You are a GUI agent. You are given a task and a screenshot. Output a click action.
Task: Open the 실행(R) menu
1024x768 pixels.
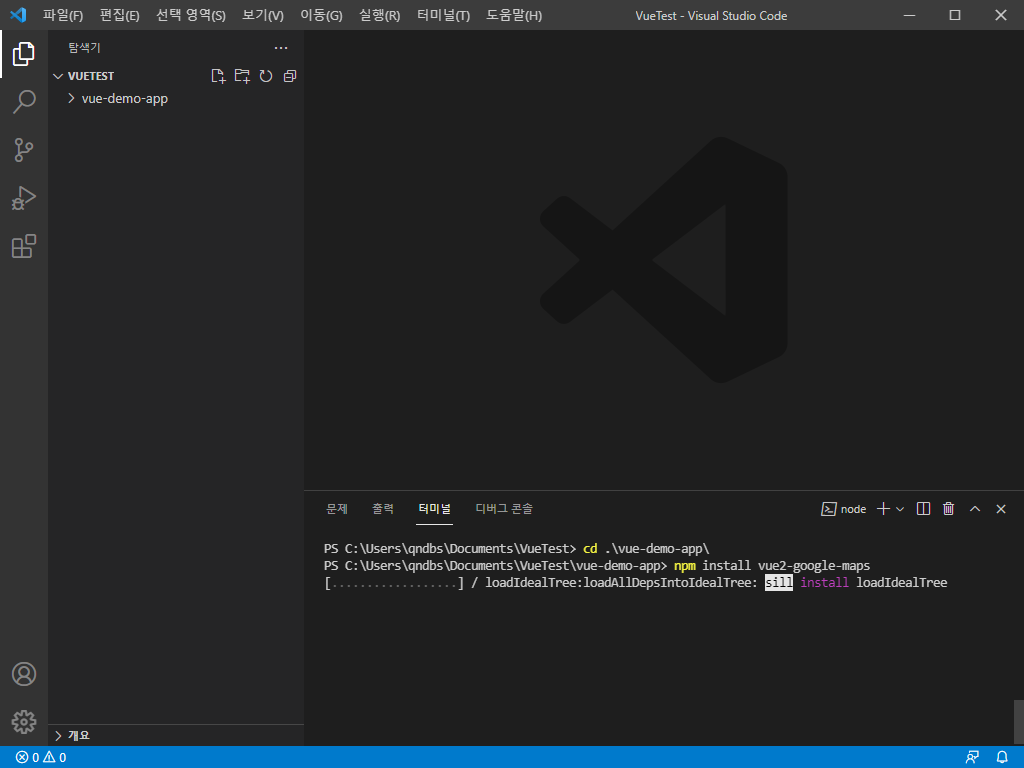[x=379, y=15]
